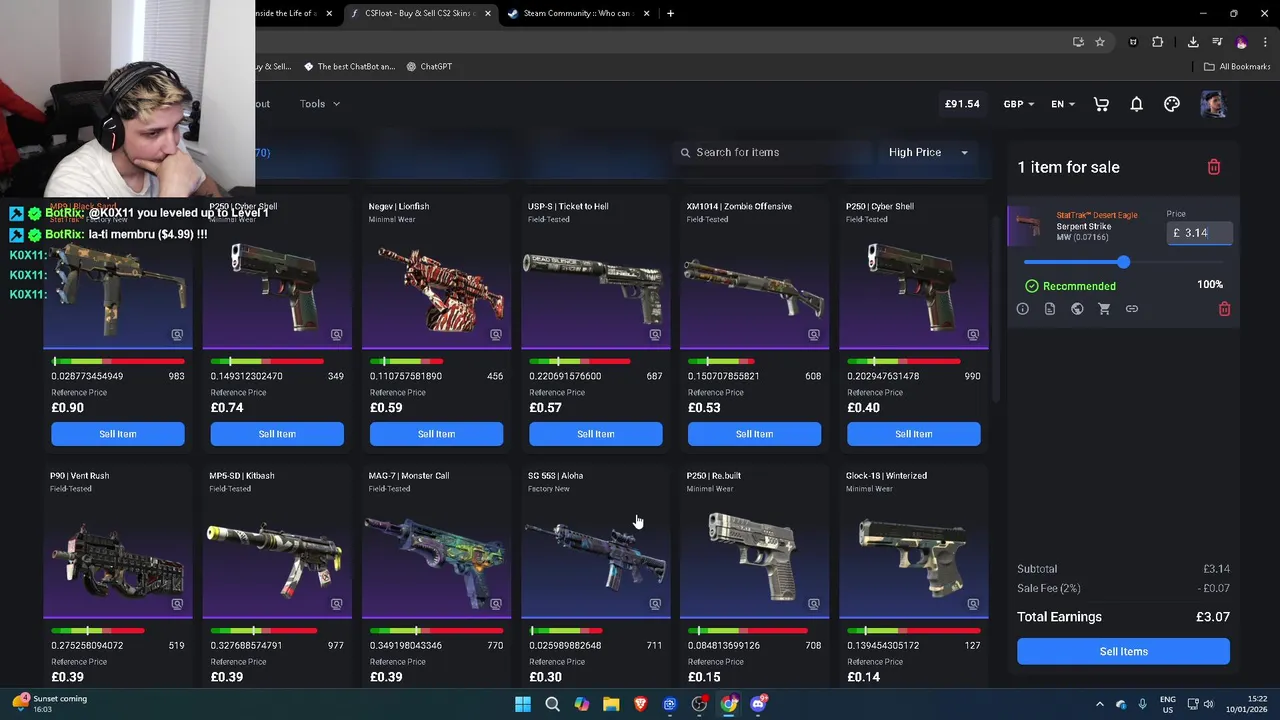Click the StatTrak Desert Eagle item name
This screenshot has width=1280, height=720.
coord(1097,215)
